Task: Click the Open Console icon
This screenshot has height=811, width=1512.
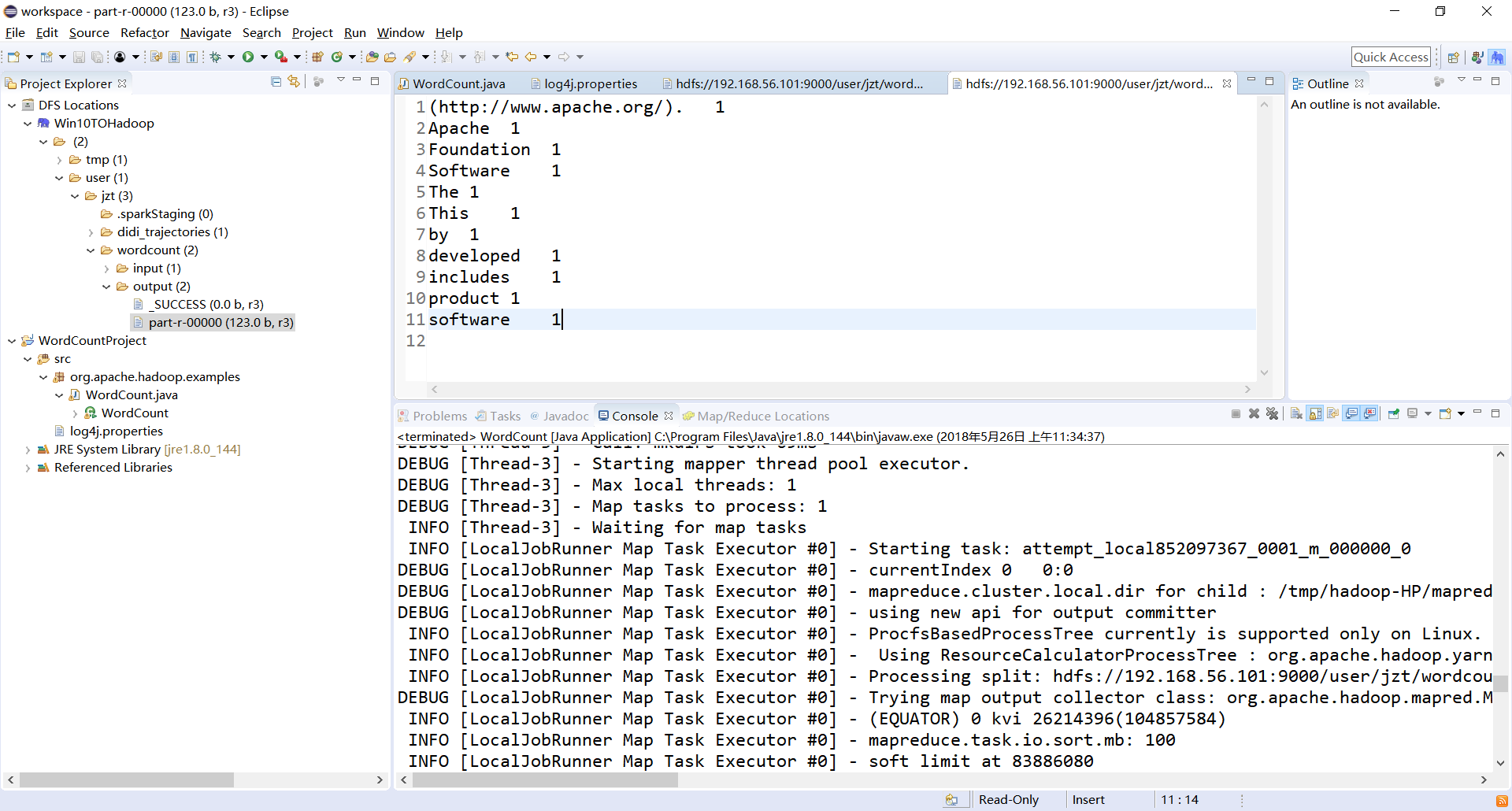Action: [1445, 413]
